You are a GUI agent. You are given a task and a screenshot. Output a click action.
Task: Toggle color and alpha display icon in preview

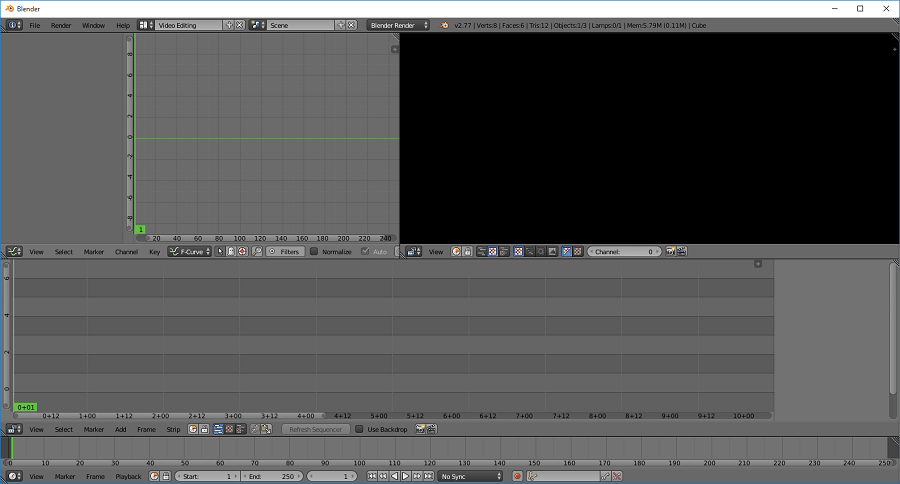click(566, 251)
